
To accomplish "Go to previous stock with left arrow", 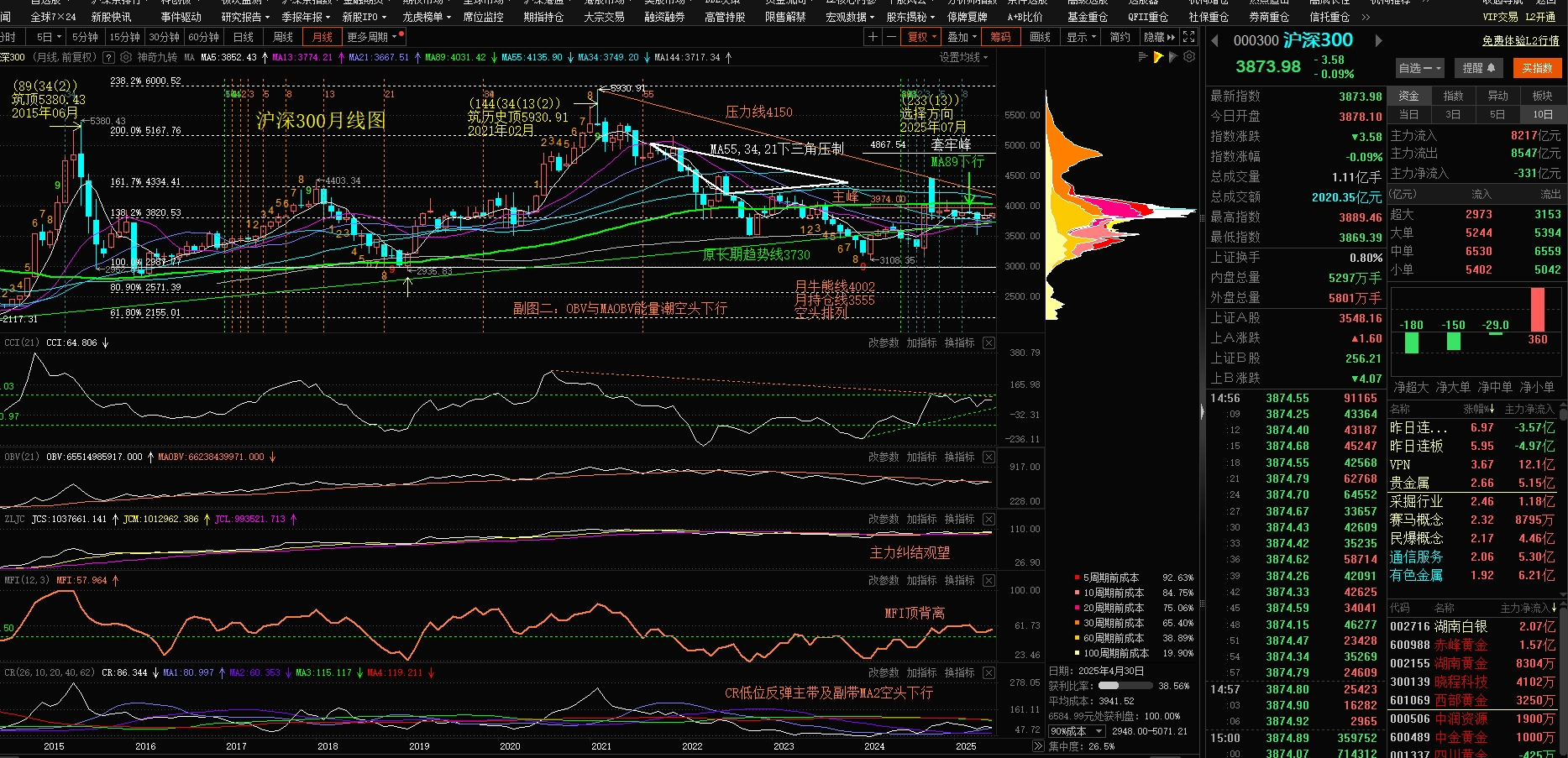I will pos(1215,40).
